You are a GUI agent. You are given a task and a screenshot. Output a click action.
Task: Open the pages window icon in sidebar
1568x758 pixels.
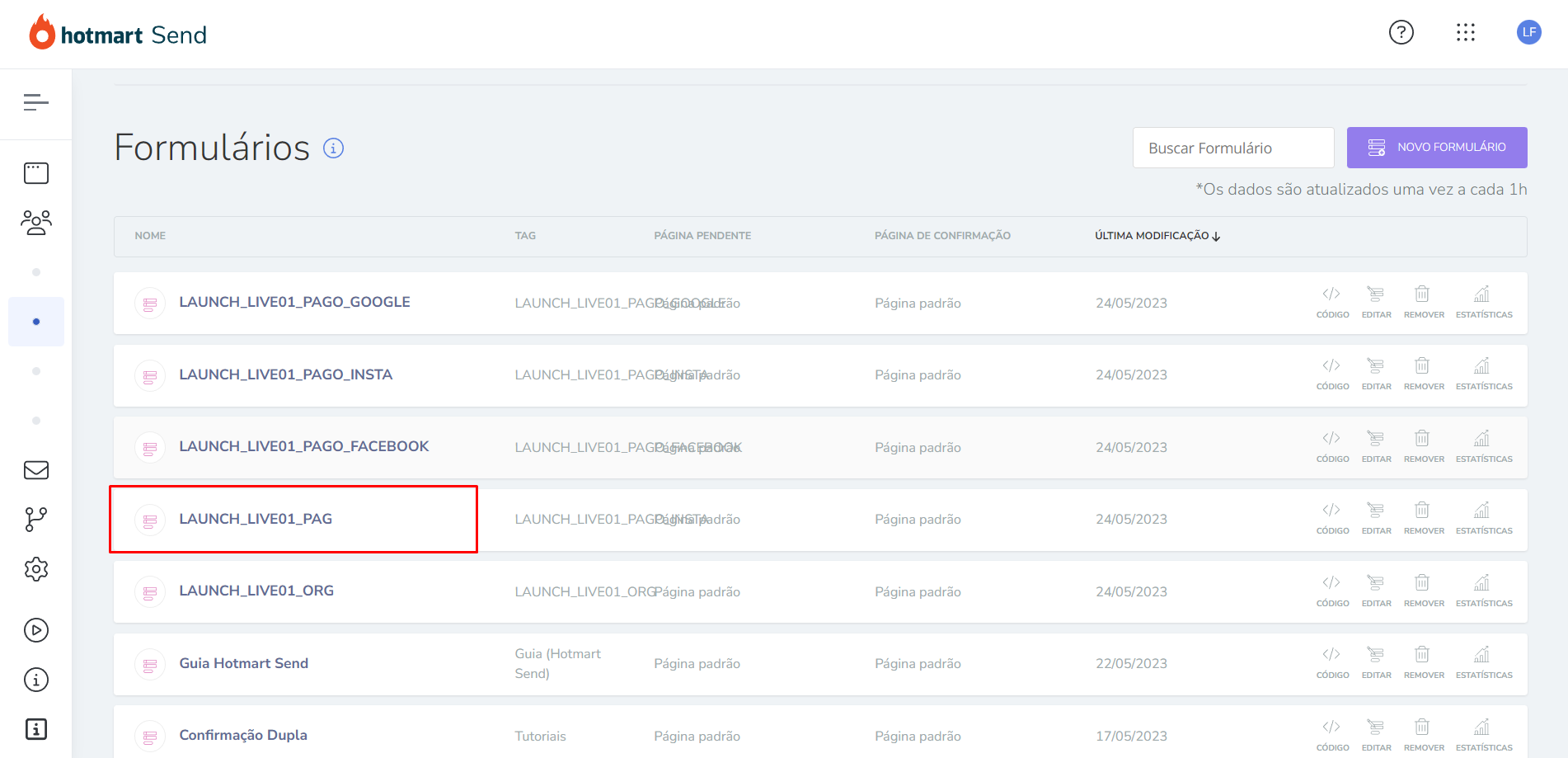(x=36, y=173)
